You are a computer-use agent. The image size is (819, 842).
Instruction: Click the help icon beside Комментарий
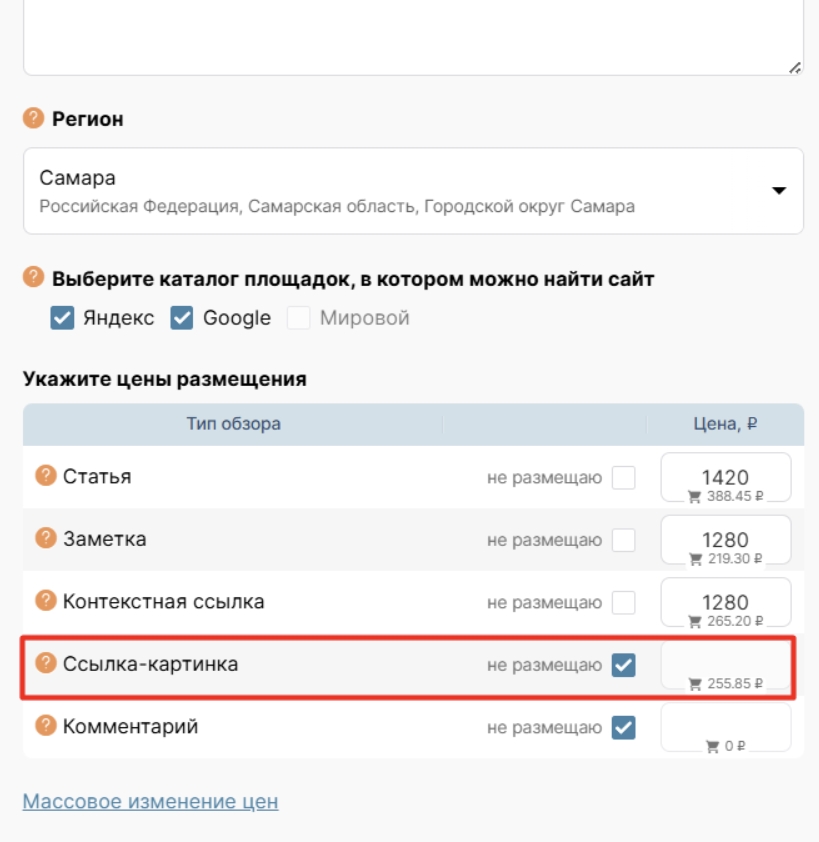click(45, 725)
